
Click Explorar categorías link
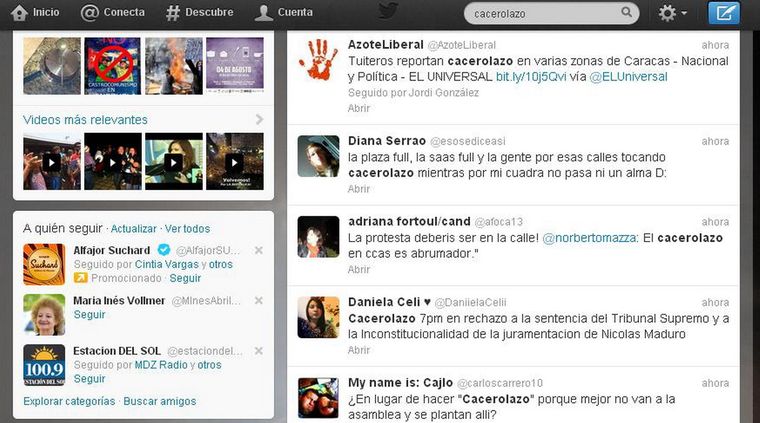pyautogui.click(x=69, y=401)
